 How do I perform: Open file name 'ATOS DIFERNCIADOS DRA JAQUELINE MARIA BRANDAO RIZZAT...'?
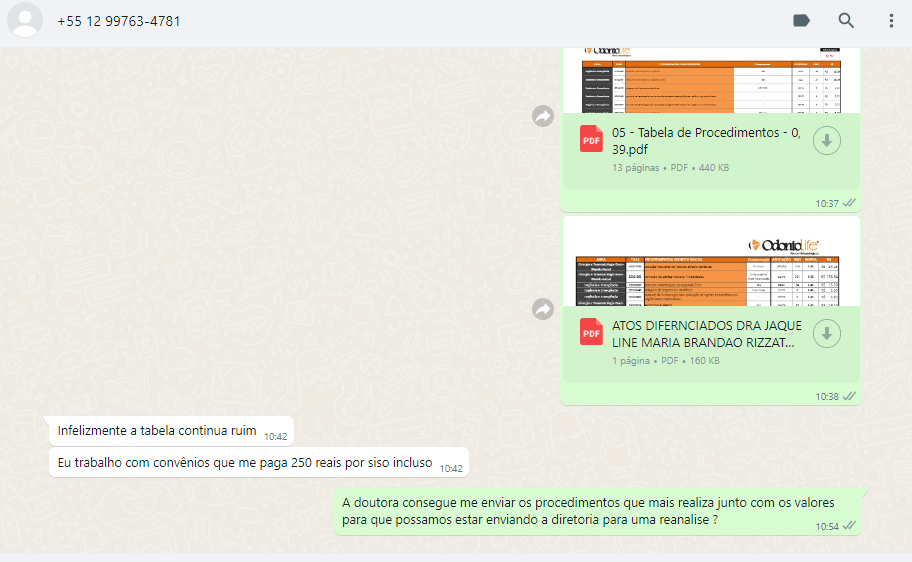tap(707, 334)
